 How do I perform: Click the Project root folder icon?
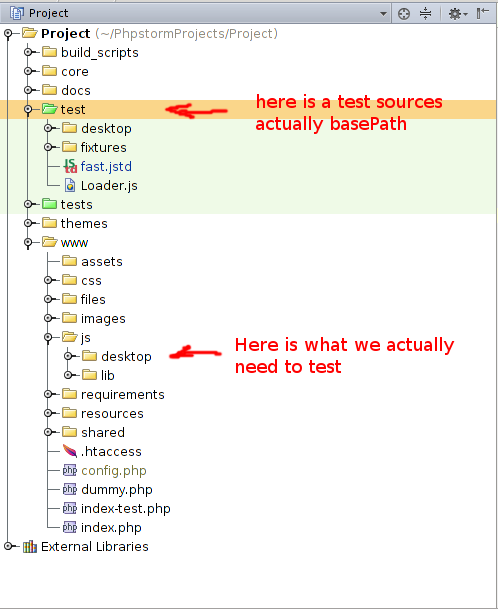(x=30, y=33)
